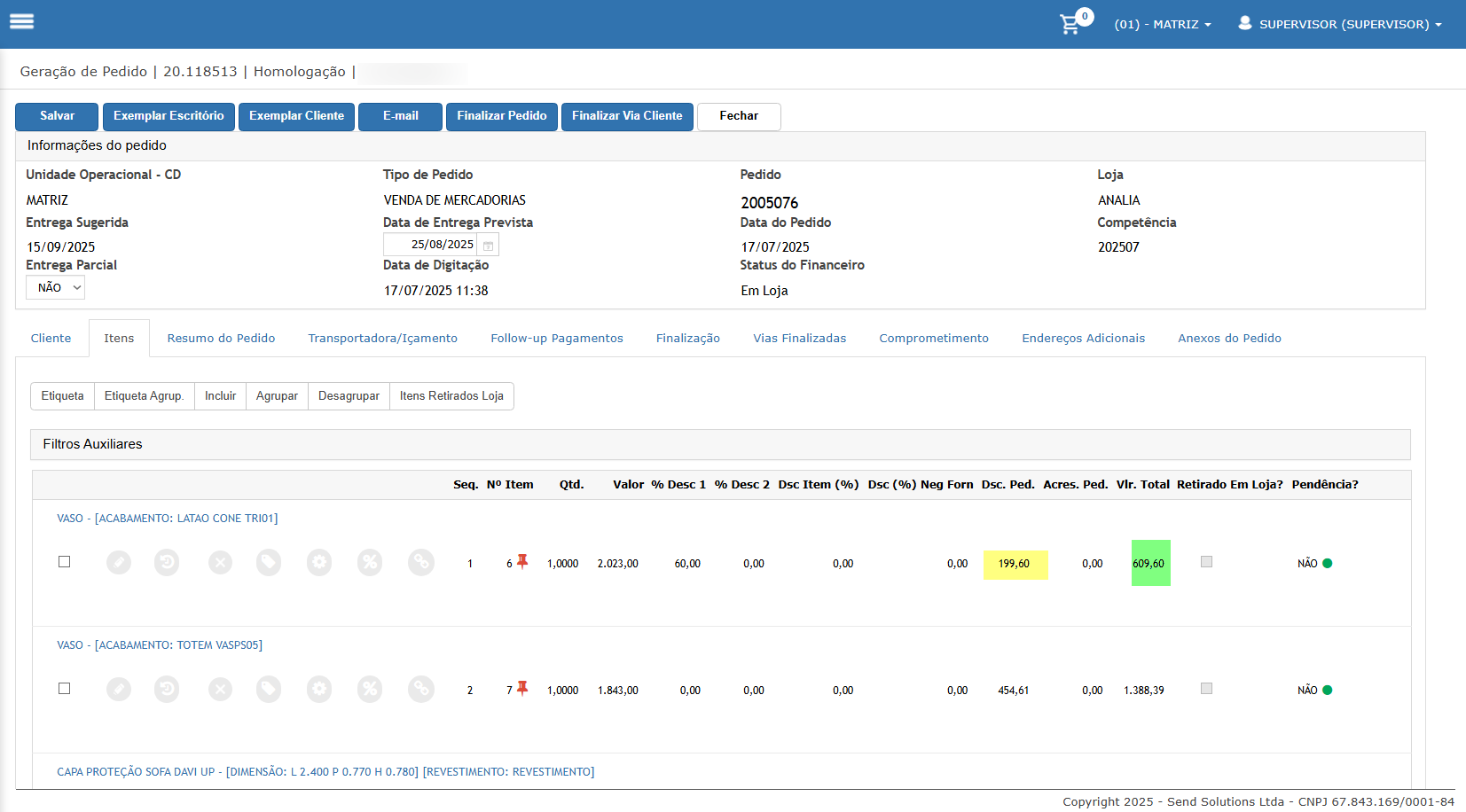Click the percent discount icon for item 2

pyautogui.click(x=370, y=690)
